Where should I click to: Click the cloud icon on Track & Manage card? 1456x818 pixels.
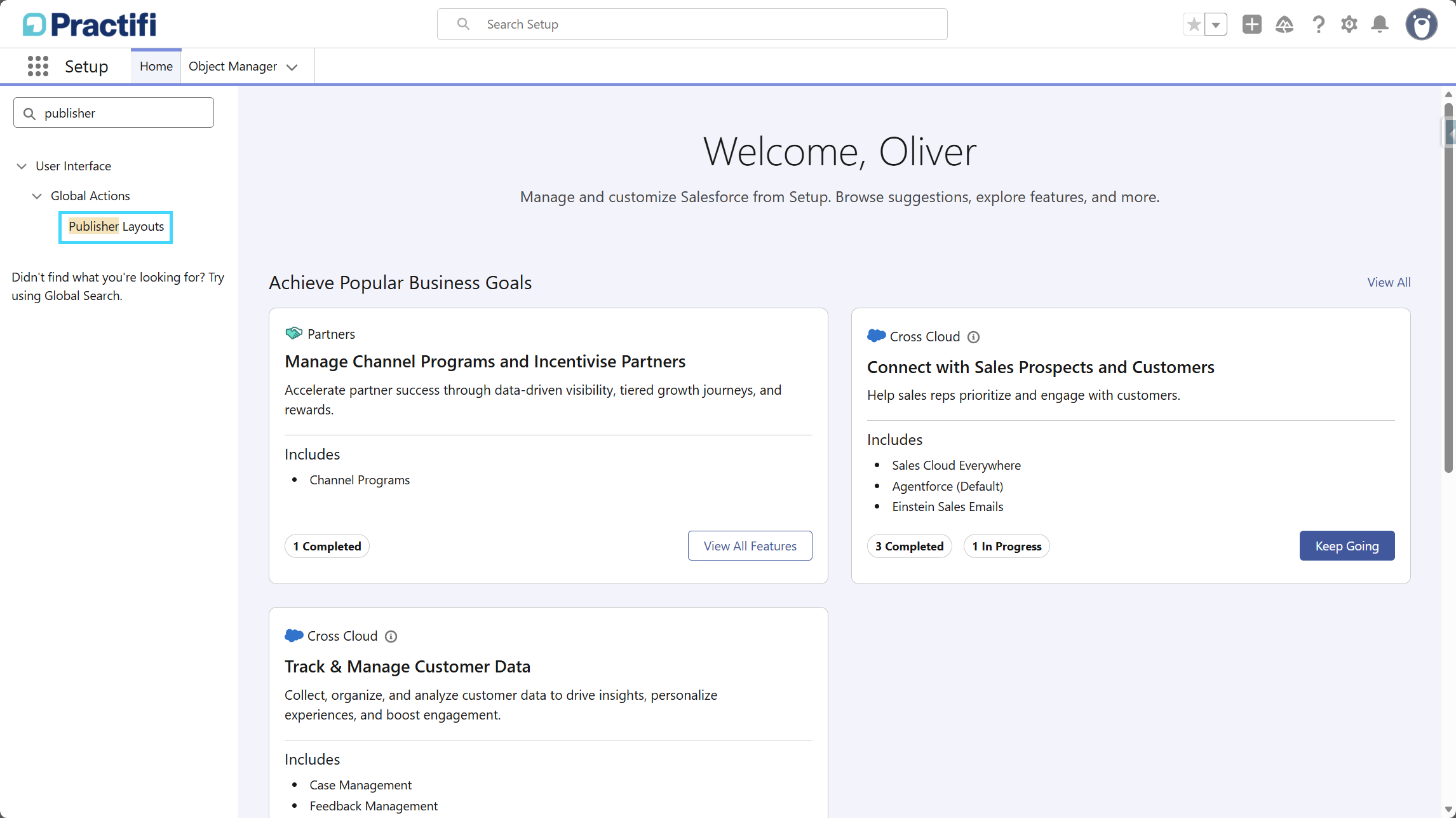[294, 635]
